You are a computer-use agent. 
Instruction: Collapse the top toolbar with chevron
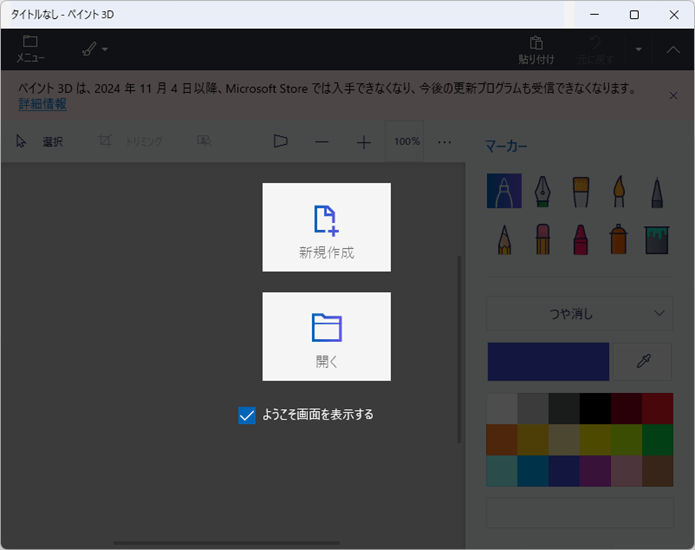tap(673, 50)
